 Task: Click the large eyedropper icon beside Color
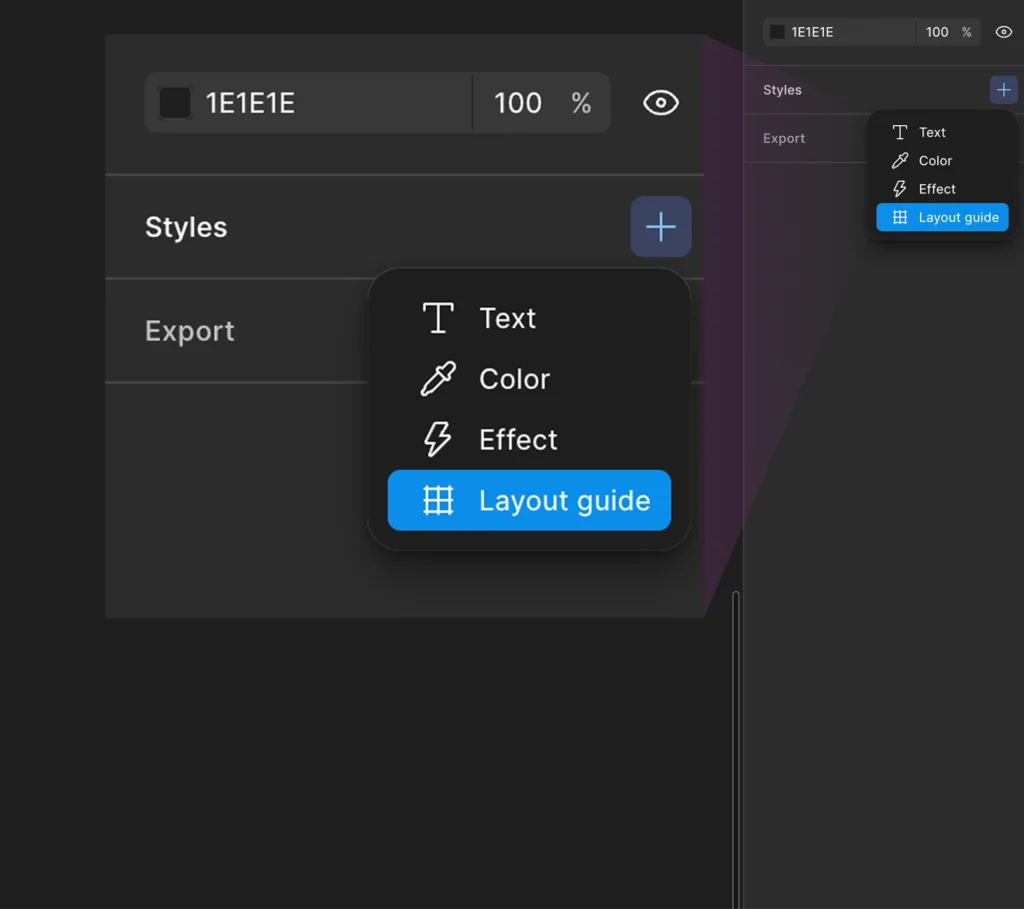pos(438,379)
